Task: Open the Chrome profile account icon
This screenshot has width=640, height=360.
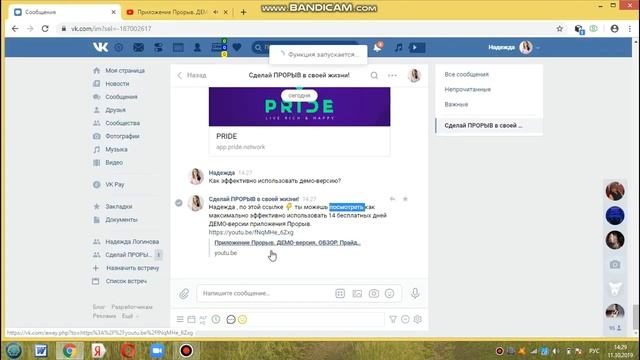Action: click(614, 29)
